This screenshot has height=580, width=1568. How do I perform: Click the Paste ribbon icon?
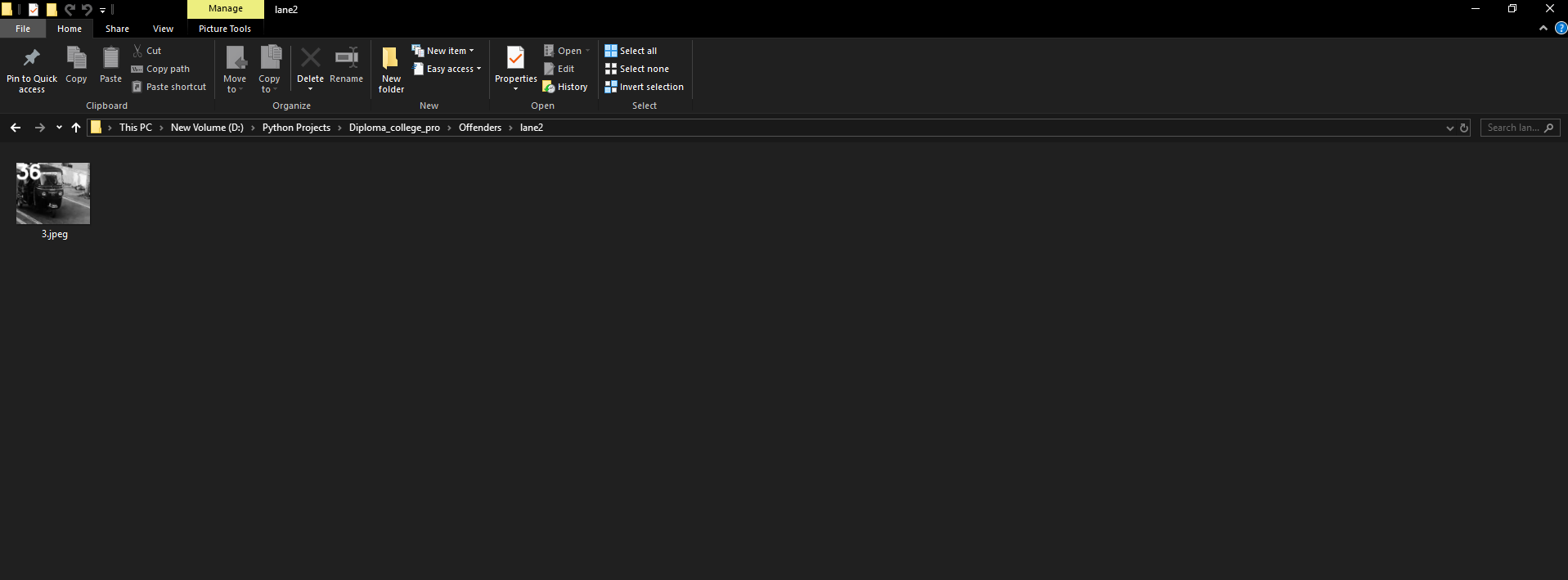pos(110,58)
